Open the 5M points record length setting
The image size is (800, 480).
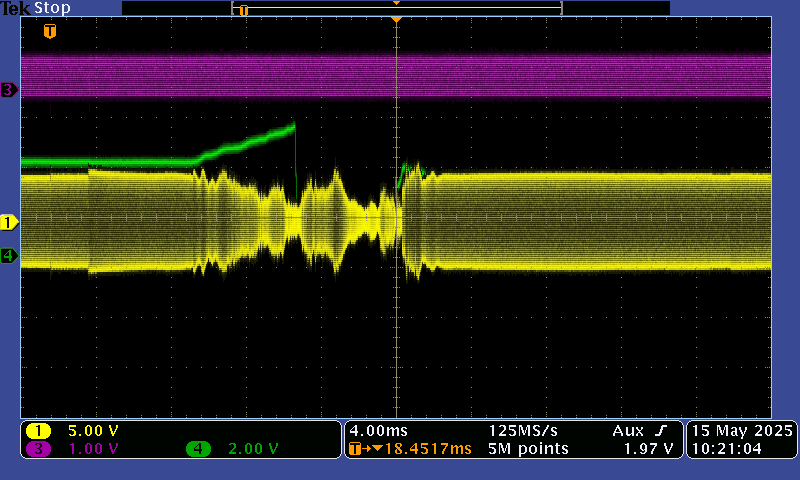pyautogui.click(x=528, y=449)
